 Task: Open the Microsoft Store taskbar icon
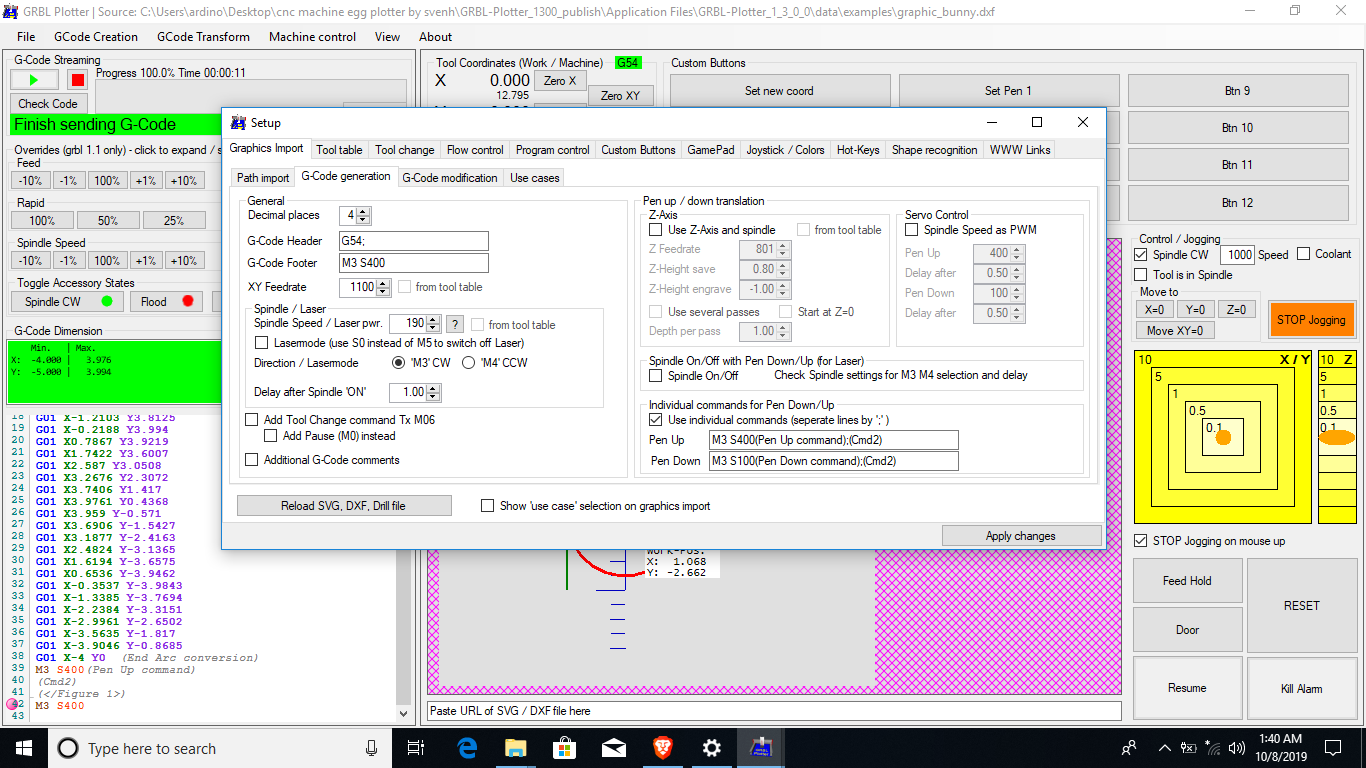pos(564,748)
